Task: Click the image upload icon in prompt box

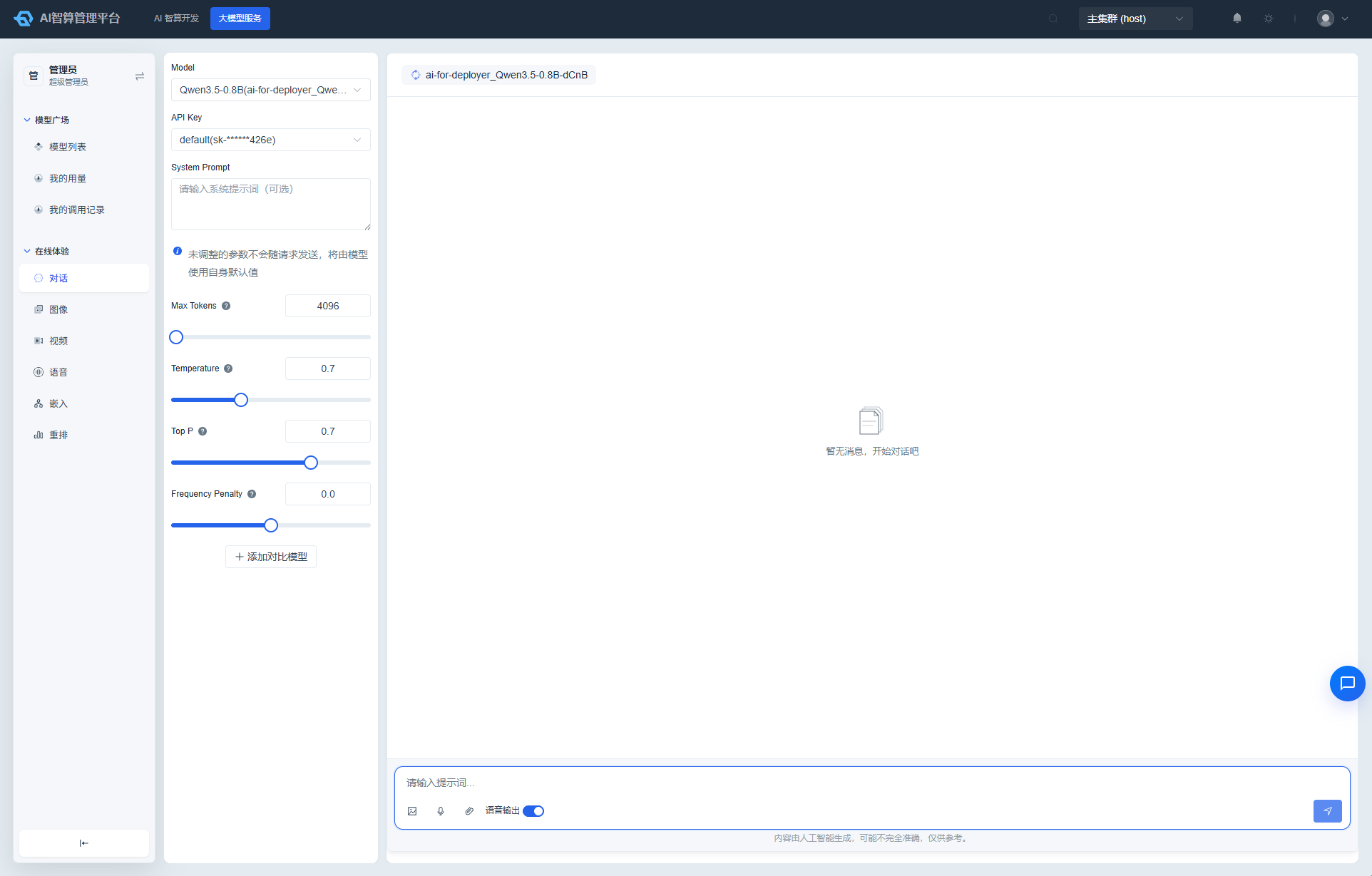Action: point(412,811)
